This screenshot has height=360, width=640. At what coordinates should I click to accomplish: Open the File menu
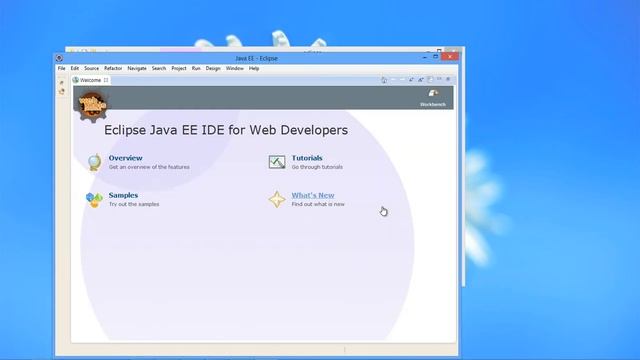point(61,69)
